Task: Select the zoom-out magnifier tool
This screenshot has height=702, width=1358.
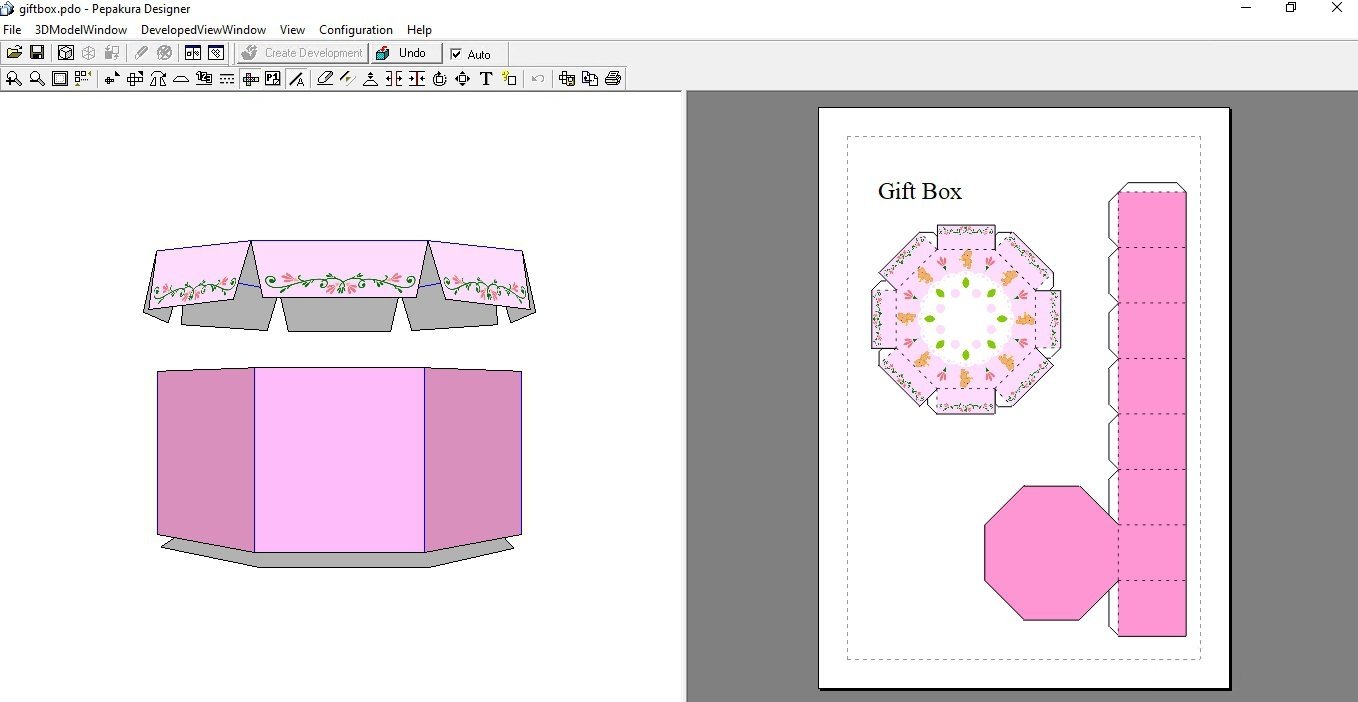Action: [37, 78]
